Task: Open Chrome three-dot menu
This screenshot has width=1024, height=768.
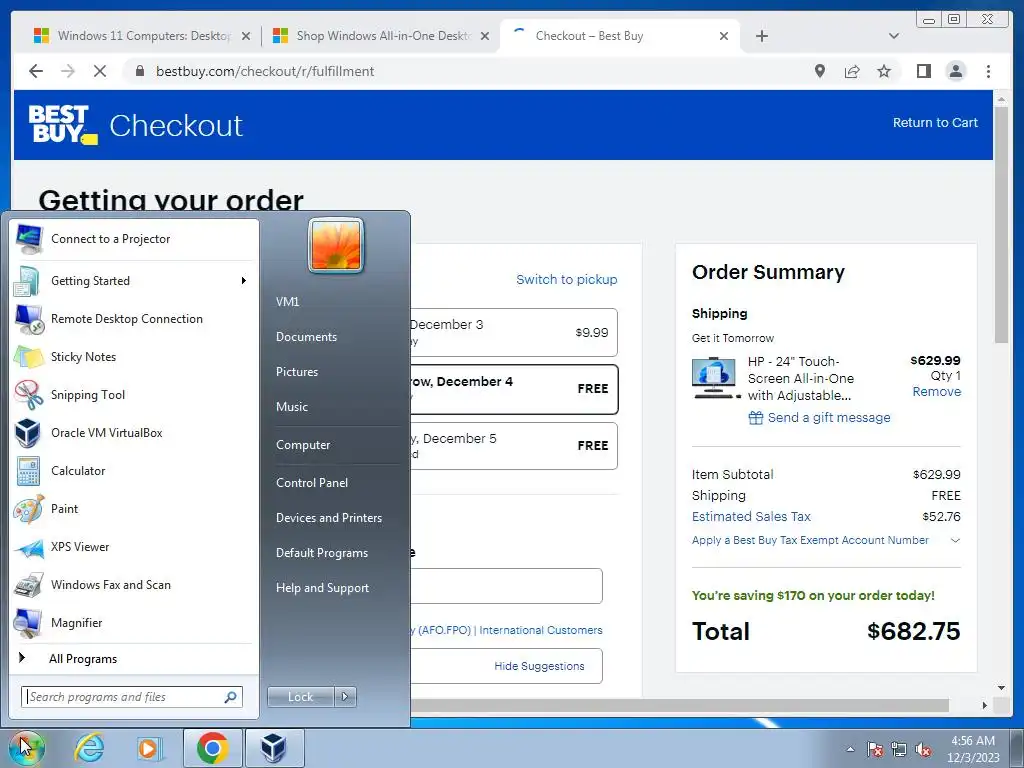Action: (988, 71)
